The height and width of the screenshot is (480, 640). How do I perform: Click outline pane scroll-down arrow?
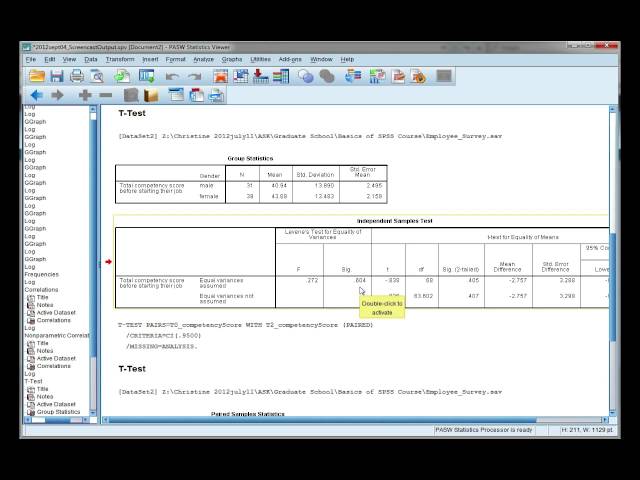[x=93, y=412]
